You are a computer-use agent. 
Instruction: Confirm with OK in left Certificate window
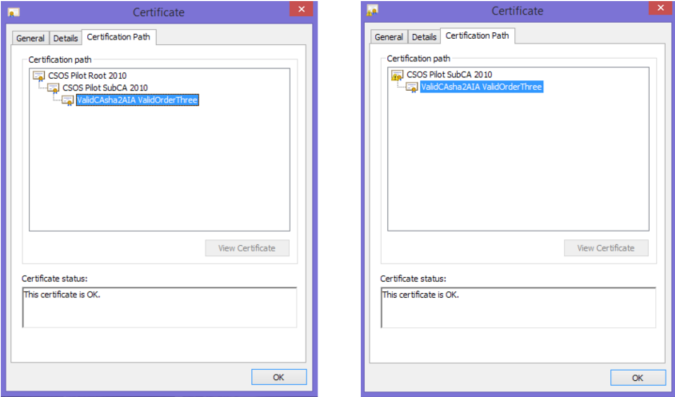(x=279, y=377)
